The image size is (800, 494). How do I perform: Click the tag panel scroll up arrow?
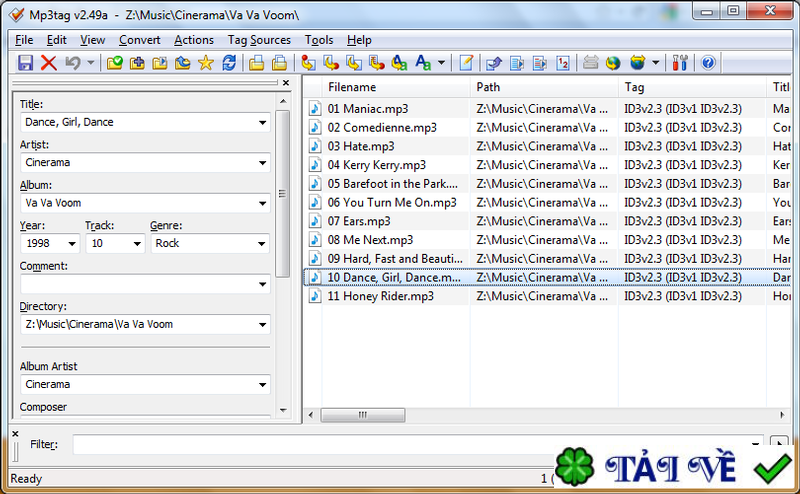283,102
